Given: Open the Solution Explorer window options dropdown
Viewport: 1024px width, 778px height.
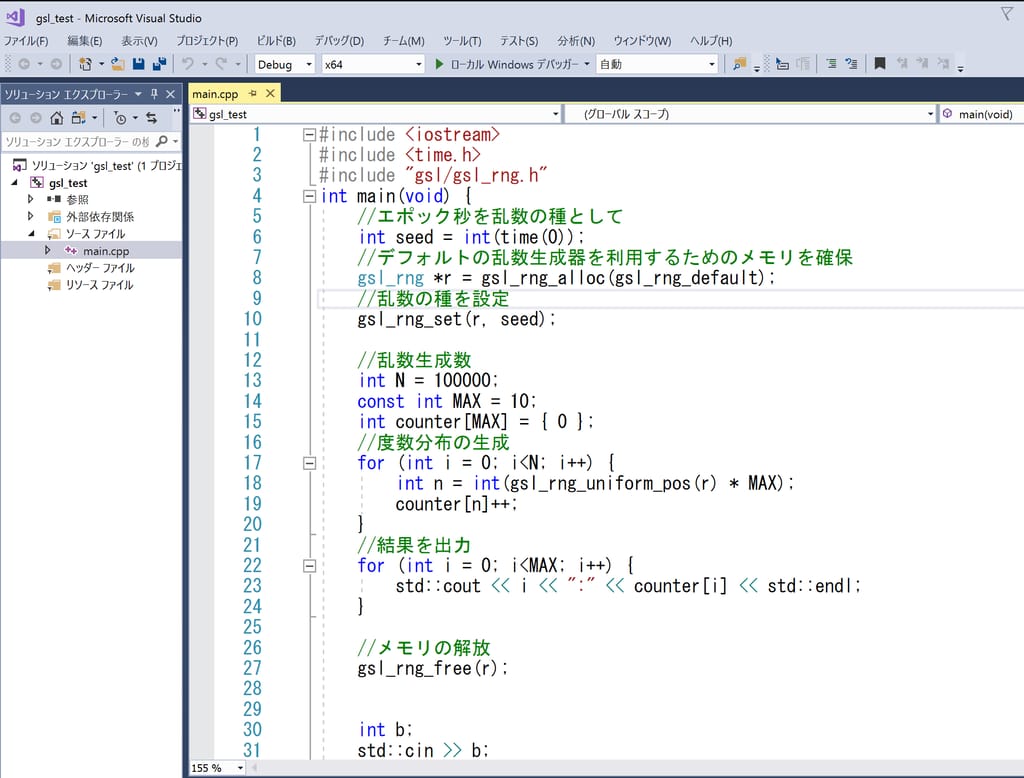Looking at the screenshot, I should (x=138, y=94).
